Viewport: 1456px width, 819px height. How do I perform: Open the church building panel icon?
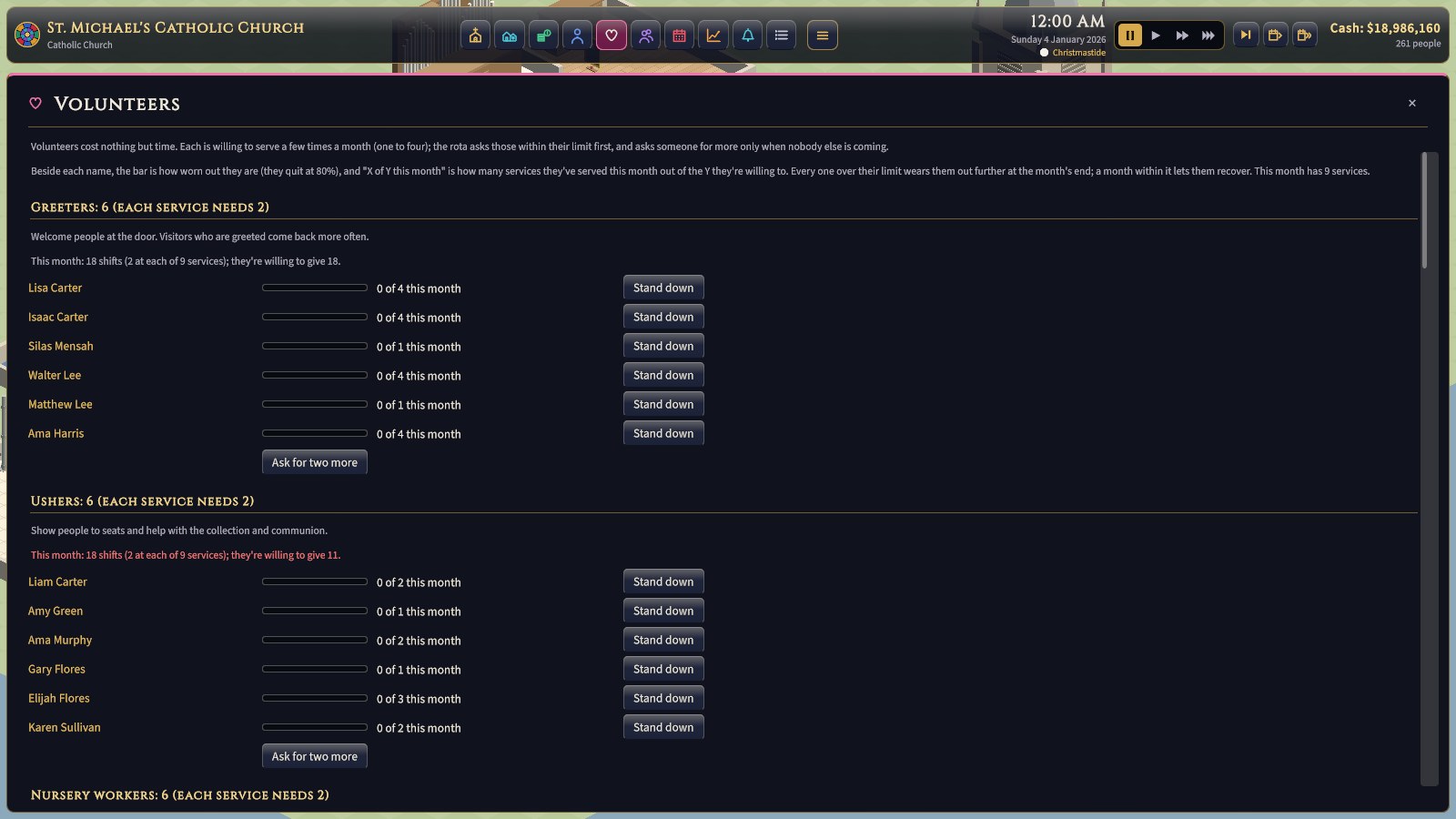pos(475,35)
